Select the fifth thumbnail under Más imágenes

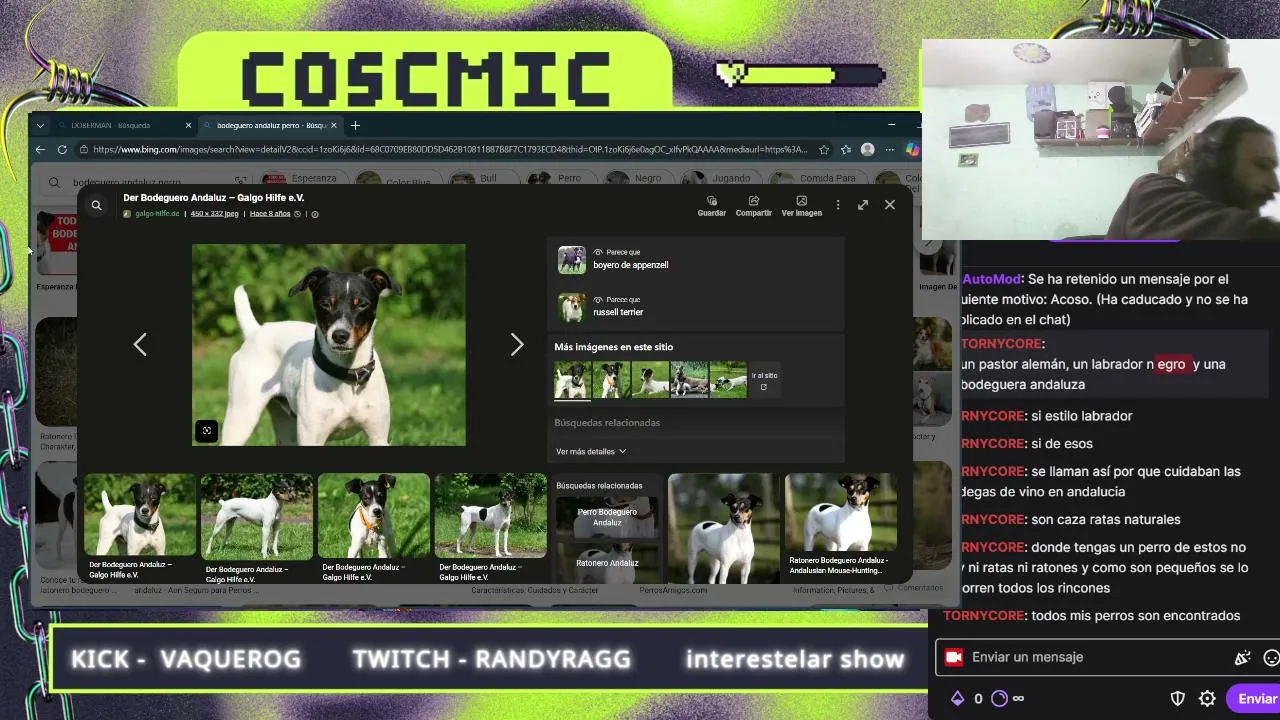(x=728, y=380)
